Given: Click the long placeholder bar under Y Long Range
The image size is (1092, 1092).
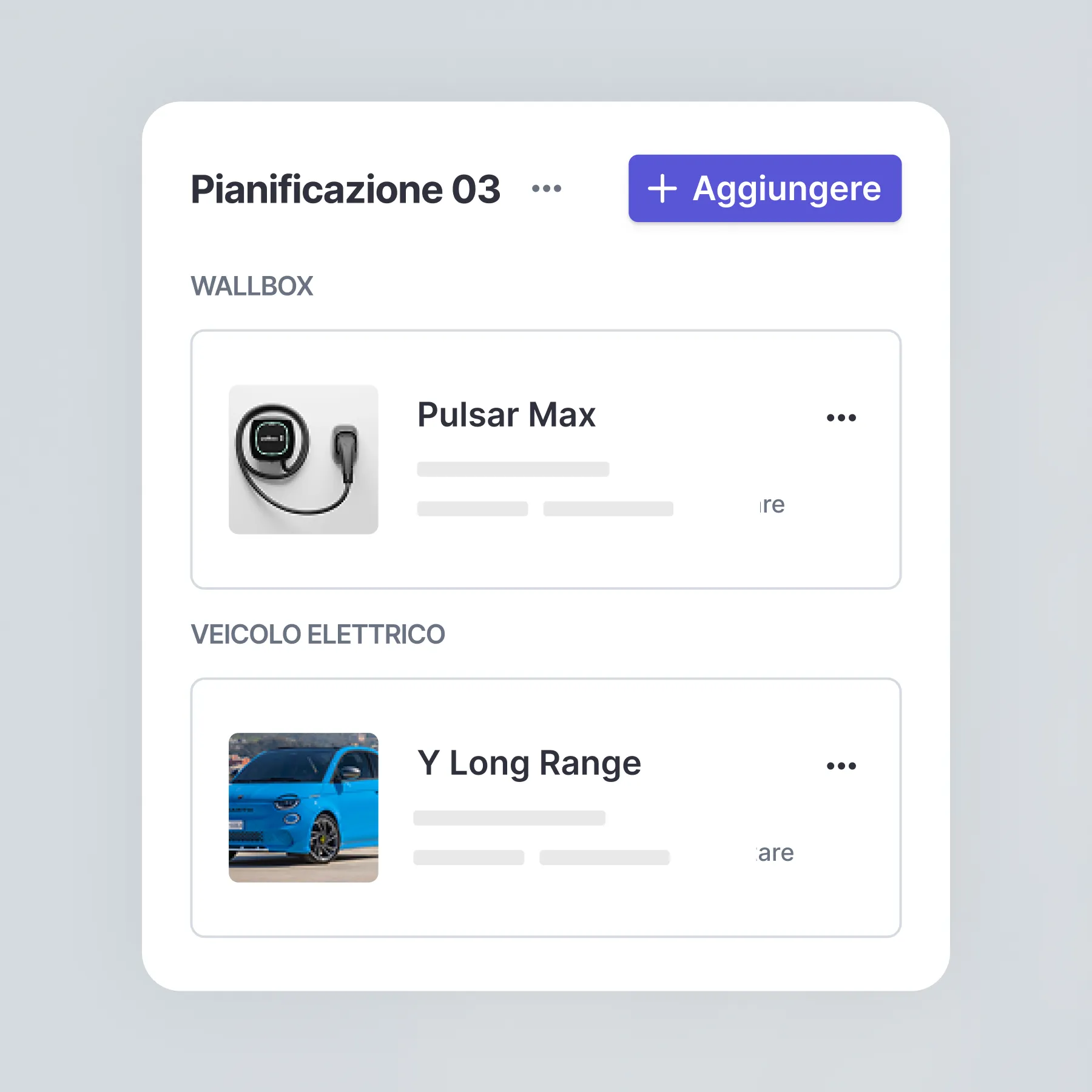Looking at the screenshot, I should [x=510, y=818].
